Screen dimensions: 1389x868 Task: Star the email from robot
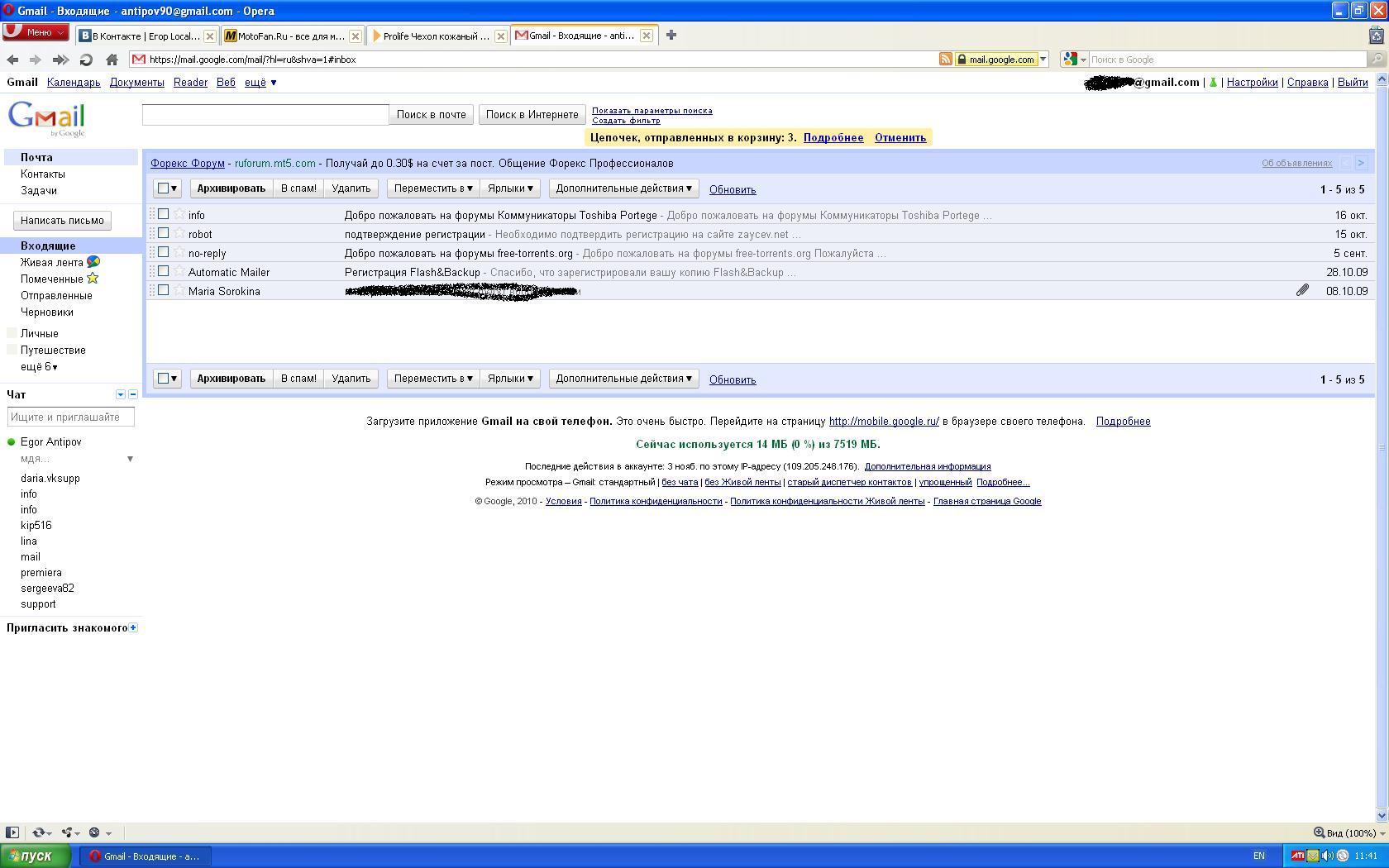point(179,233)
